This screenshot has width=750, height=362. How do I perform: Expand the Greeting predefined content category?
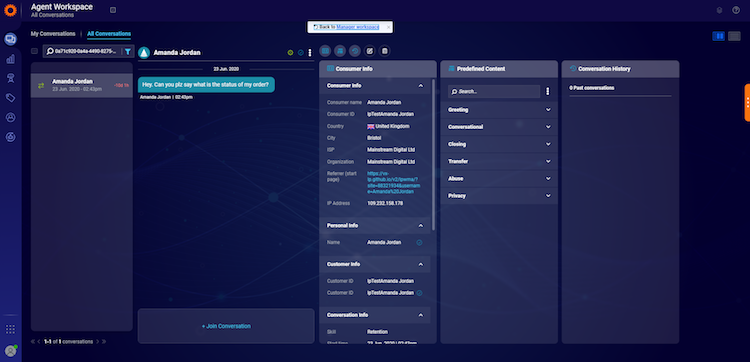tap(499, 110)
